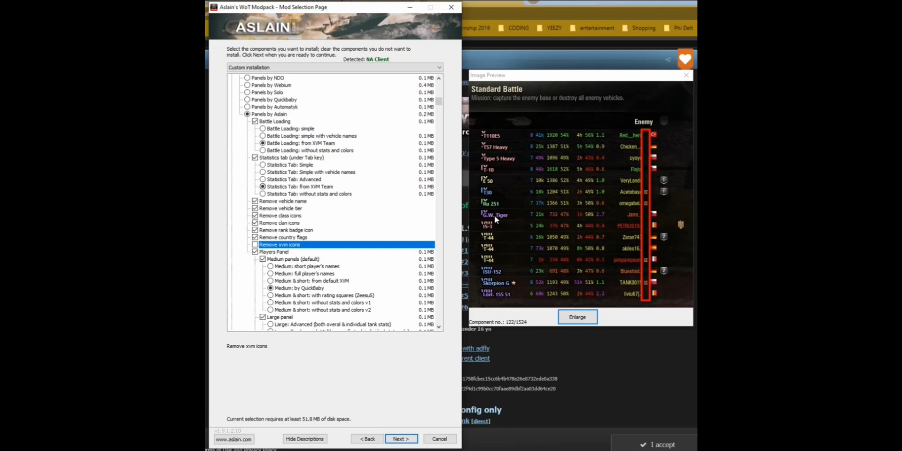This screenshot has width=902, height=451.
Task: Click the Hide Descriptions button
Action: coord(304,439)
